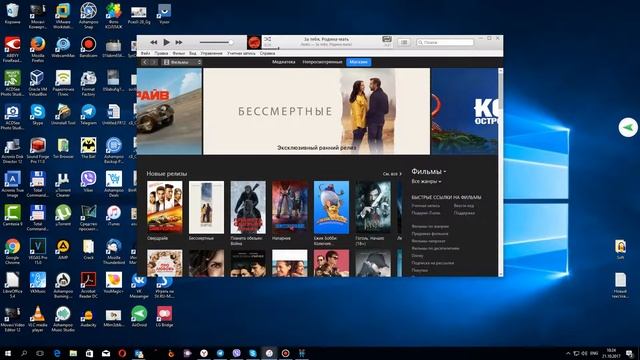Open the Google Chrome desktop icon
640x360 pixels.
click(x=12, y=251)
